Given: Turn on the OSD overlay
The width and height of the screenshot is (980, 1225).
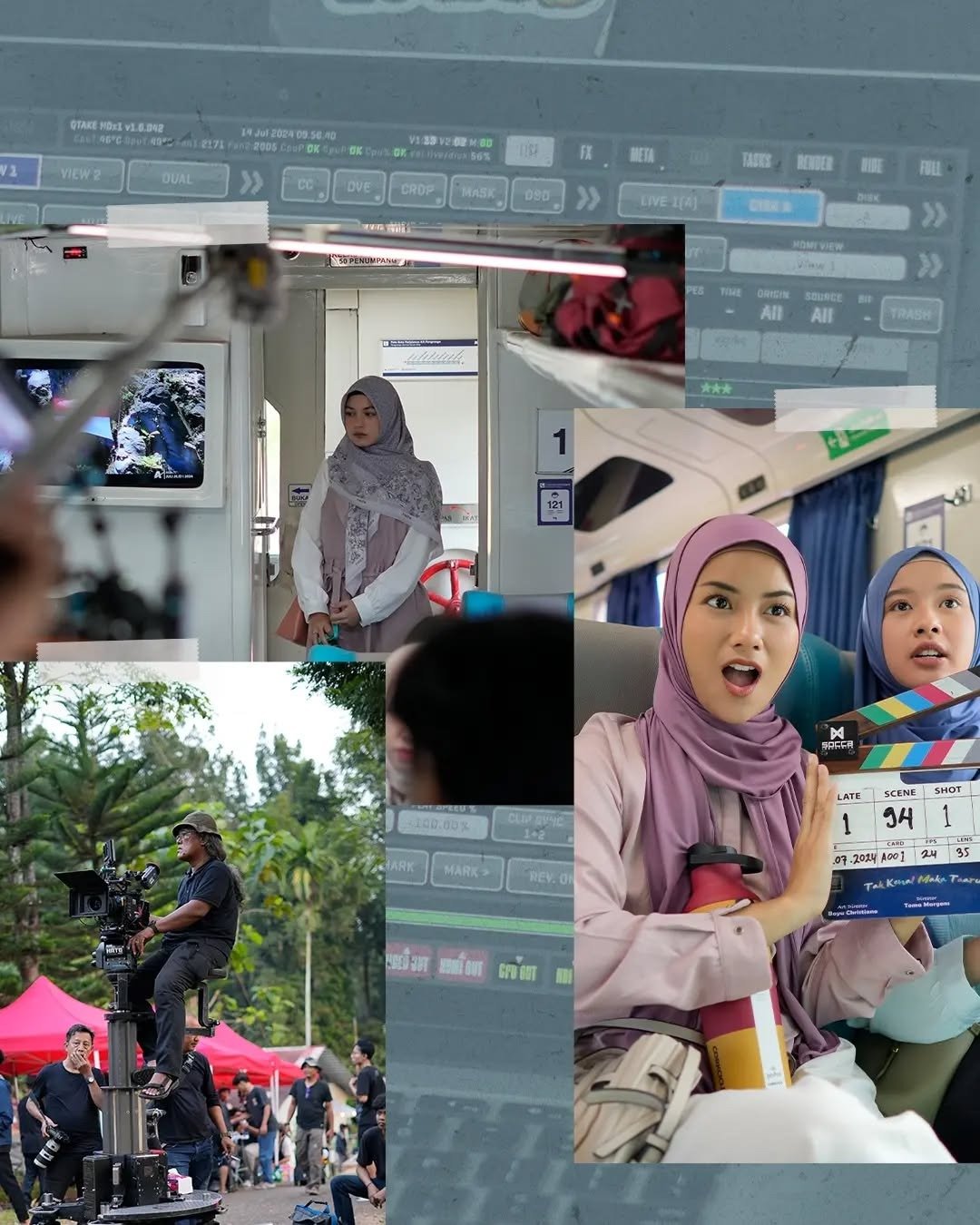Looking at the screenshot, I should 537,195.
